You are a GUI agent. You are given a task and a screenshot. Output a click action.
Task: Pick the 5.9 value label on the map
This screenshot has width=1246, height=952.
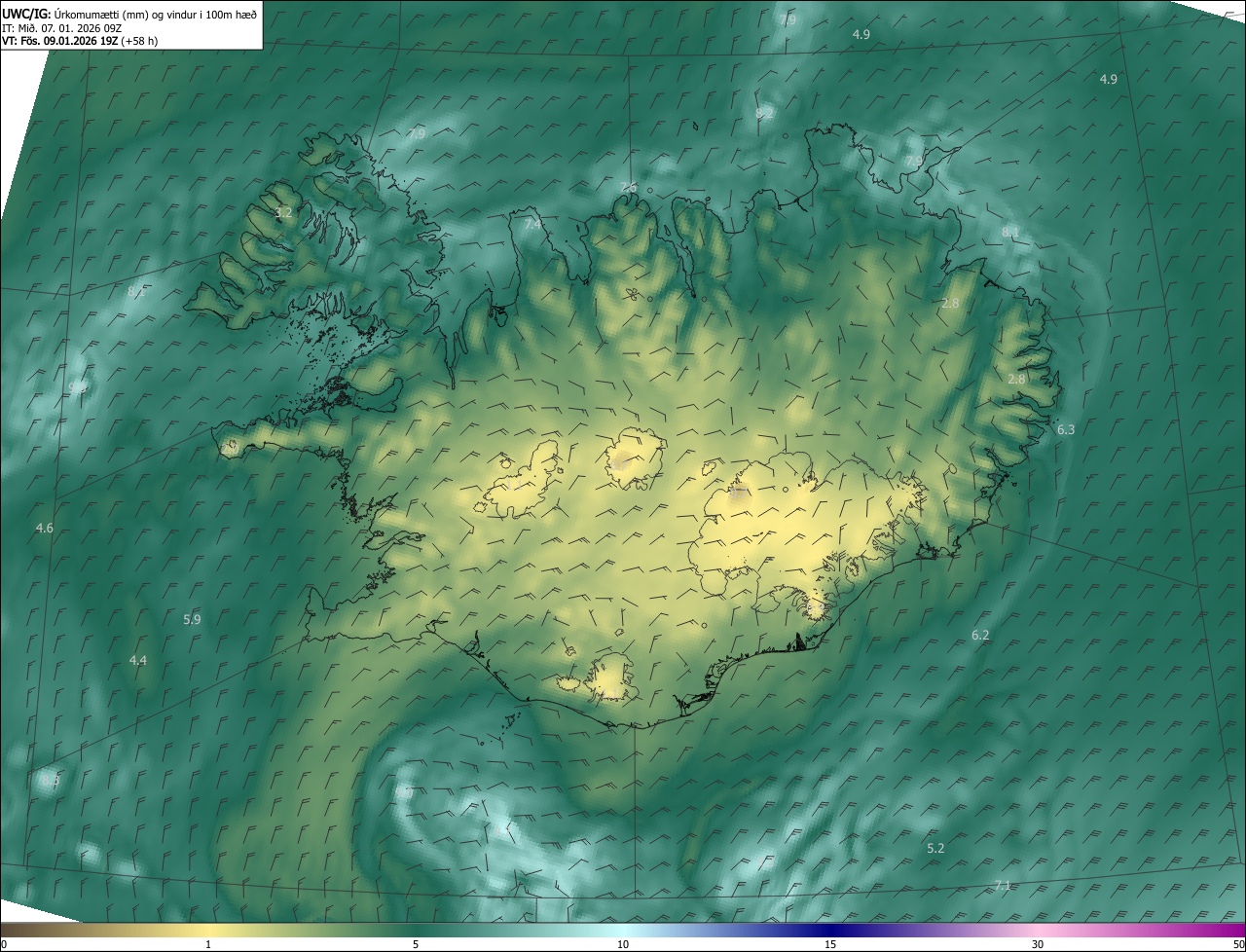(x=192, y=619)
